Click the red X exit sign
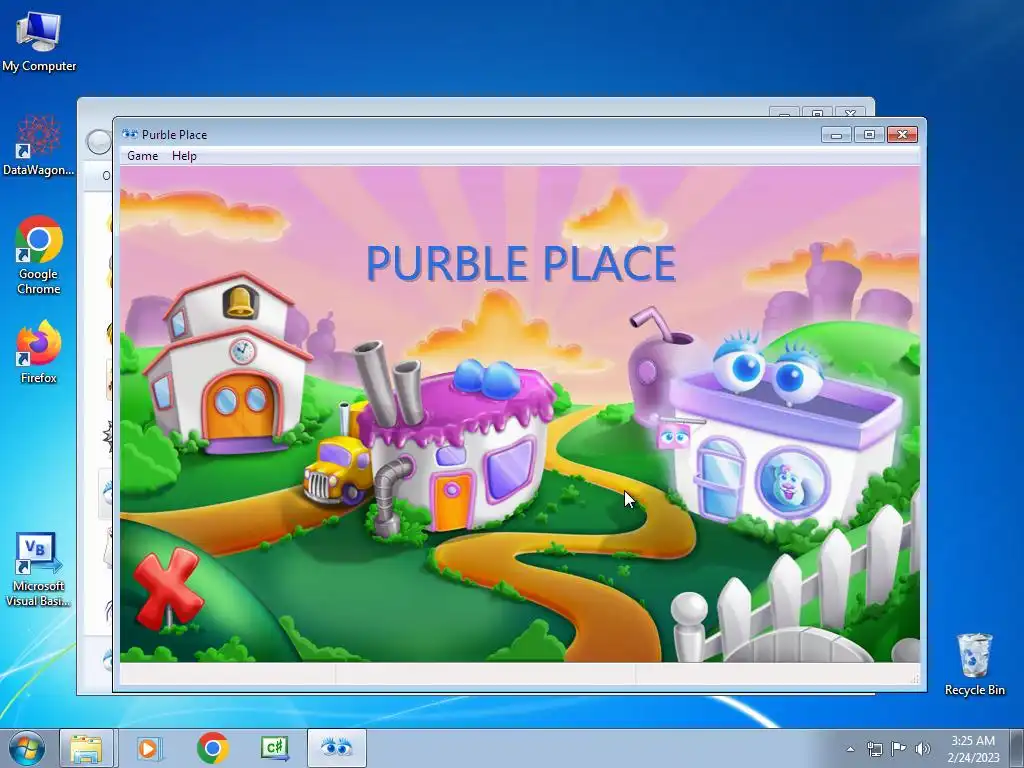 167,588
